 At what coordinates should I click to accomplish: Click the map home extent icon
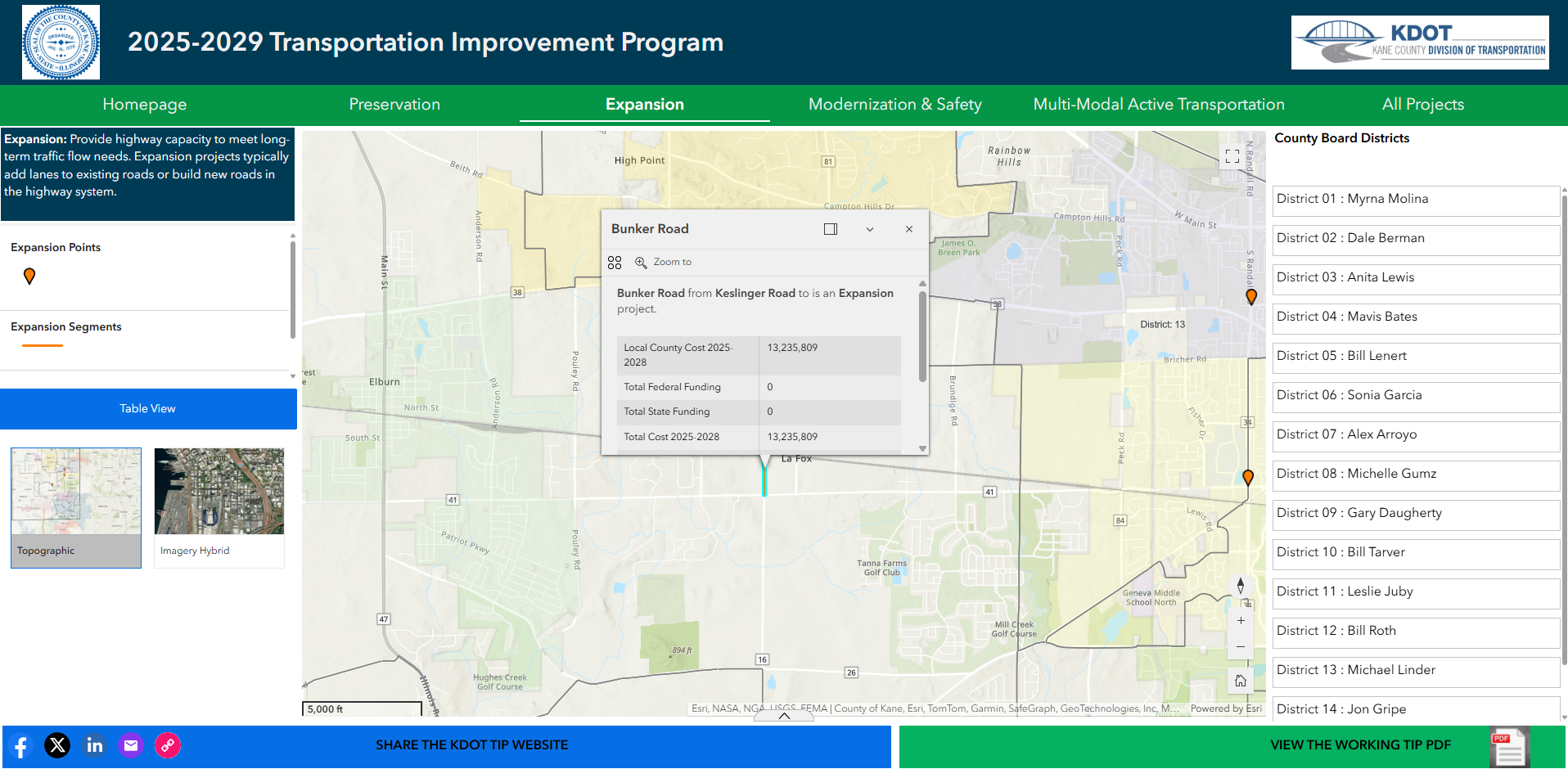[x=1241, y=681]
